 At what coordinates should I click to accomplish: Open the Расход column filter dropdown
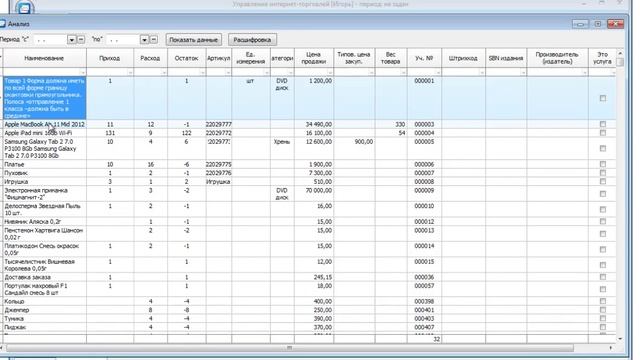tap(164, 73)
